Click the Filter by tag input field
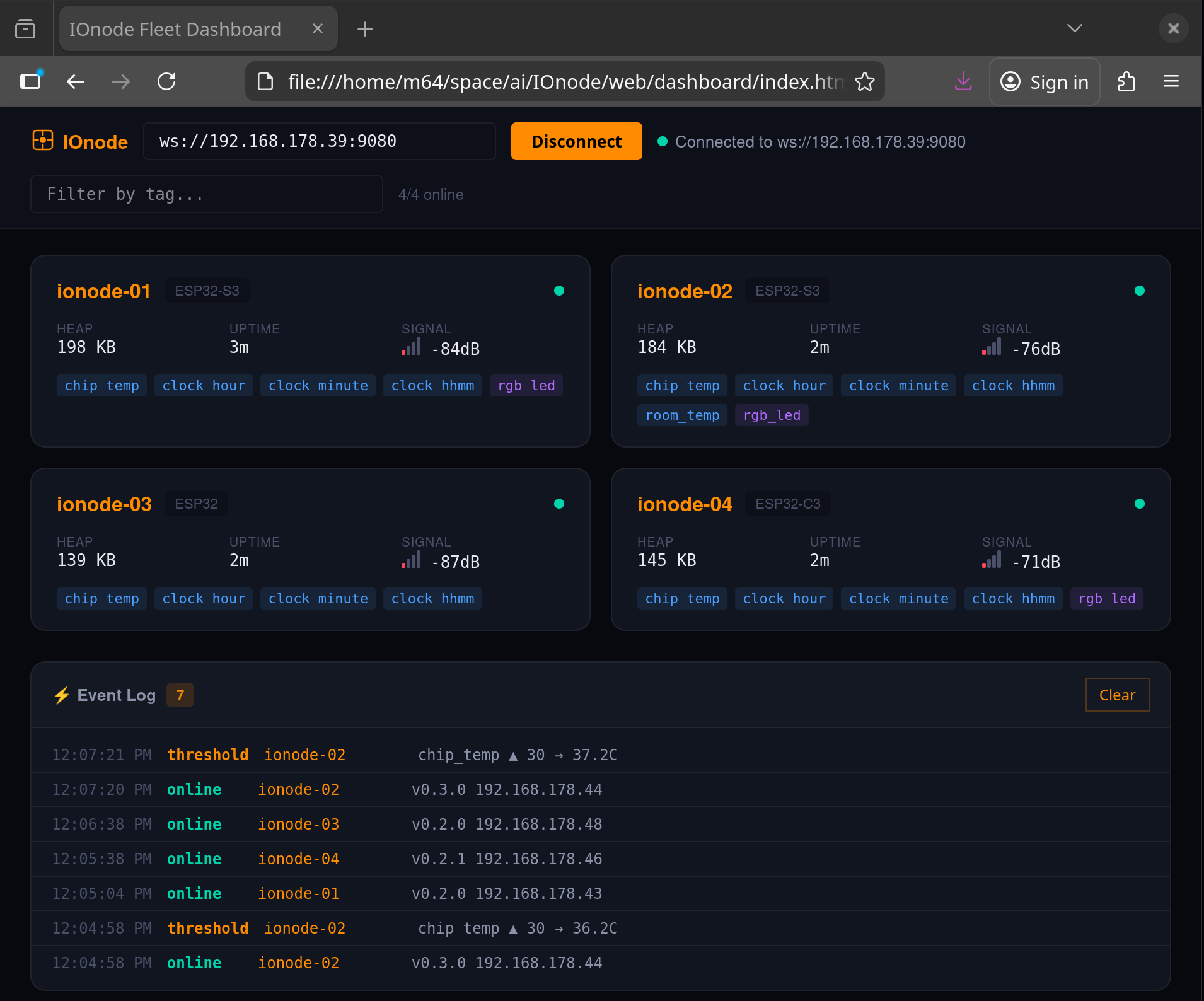The width and height of the screenshot is (1204, 1001). [x=206, y=194]
